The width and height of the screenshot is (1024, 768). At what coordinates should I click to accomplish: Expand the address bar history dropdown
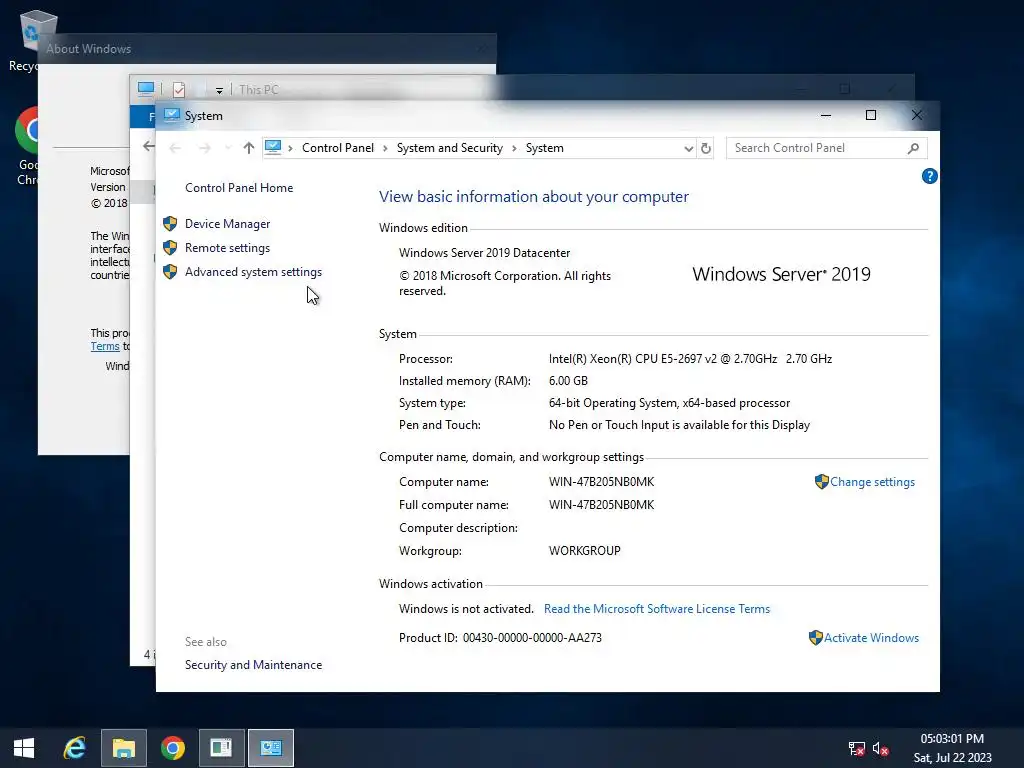point(688,149)
